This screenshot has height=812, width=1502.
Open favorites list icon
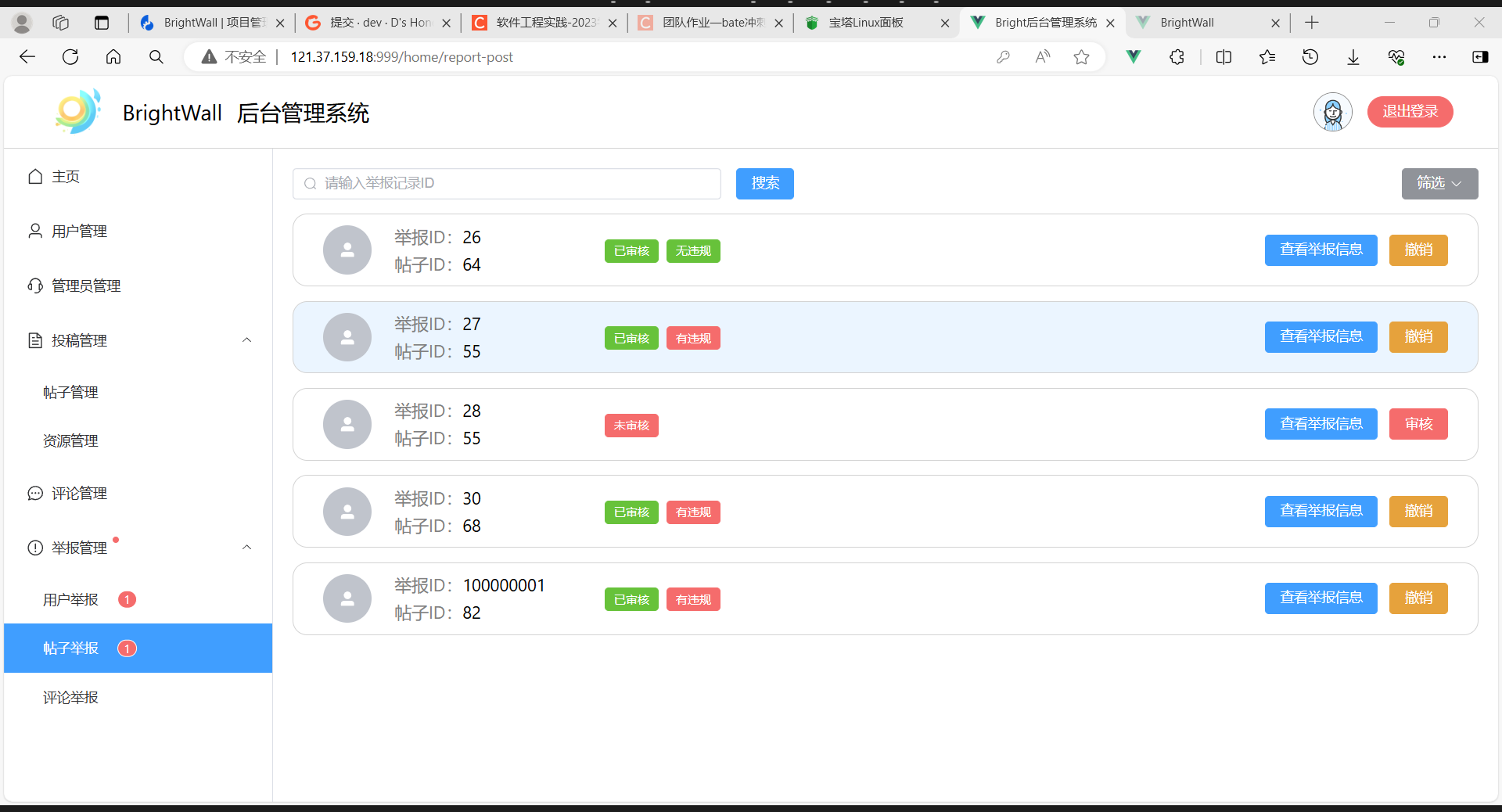tap(1267, 57)
